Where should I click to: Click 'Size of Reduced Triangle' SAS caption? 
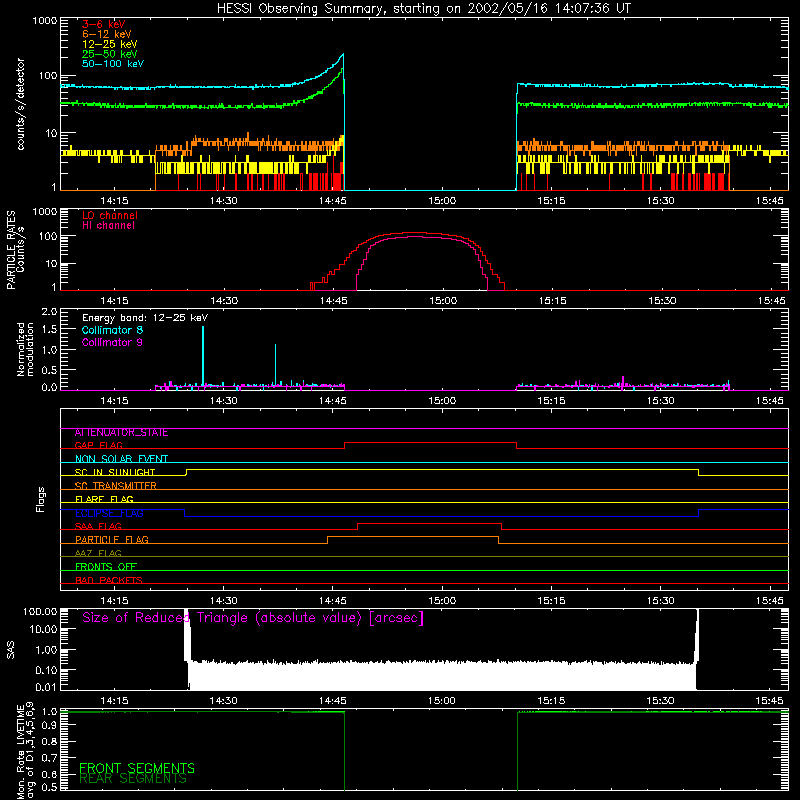253,618
